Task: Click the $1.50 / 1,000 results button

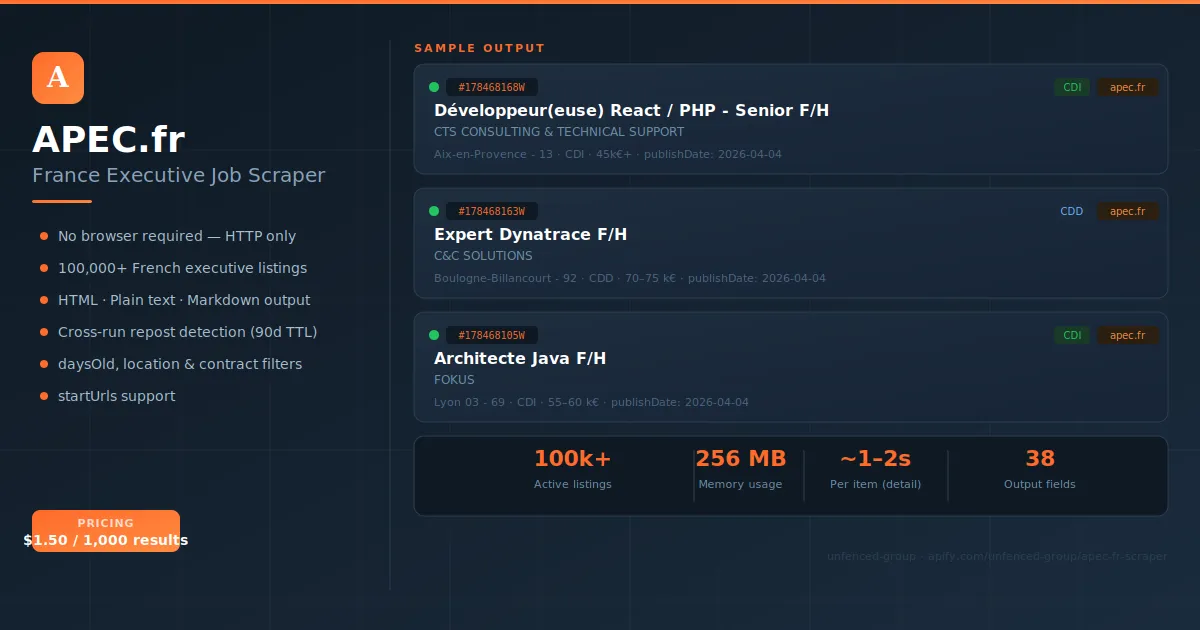Action: [x=105, y=540]
